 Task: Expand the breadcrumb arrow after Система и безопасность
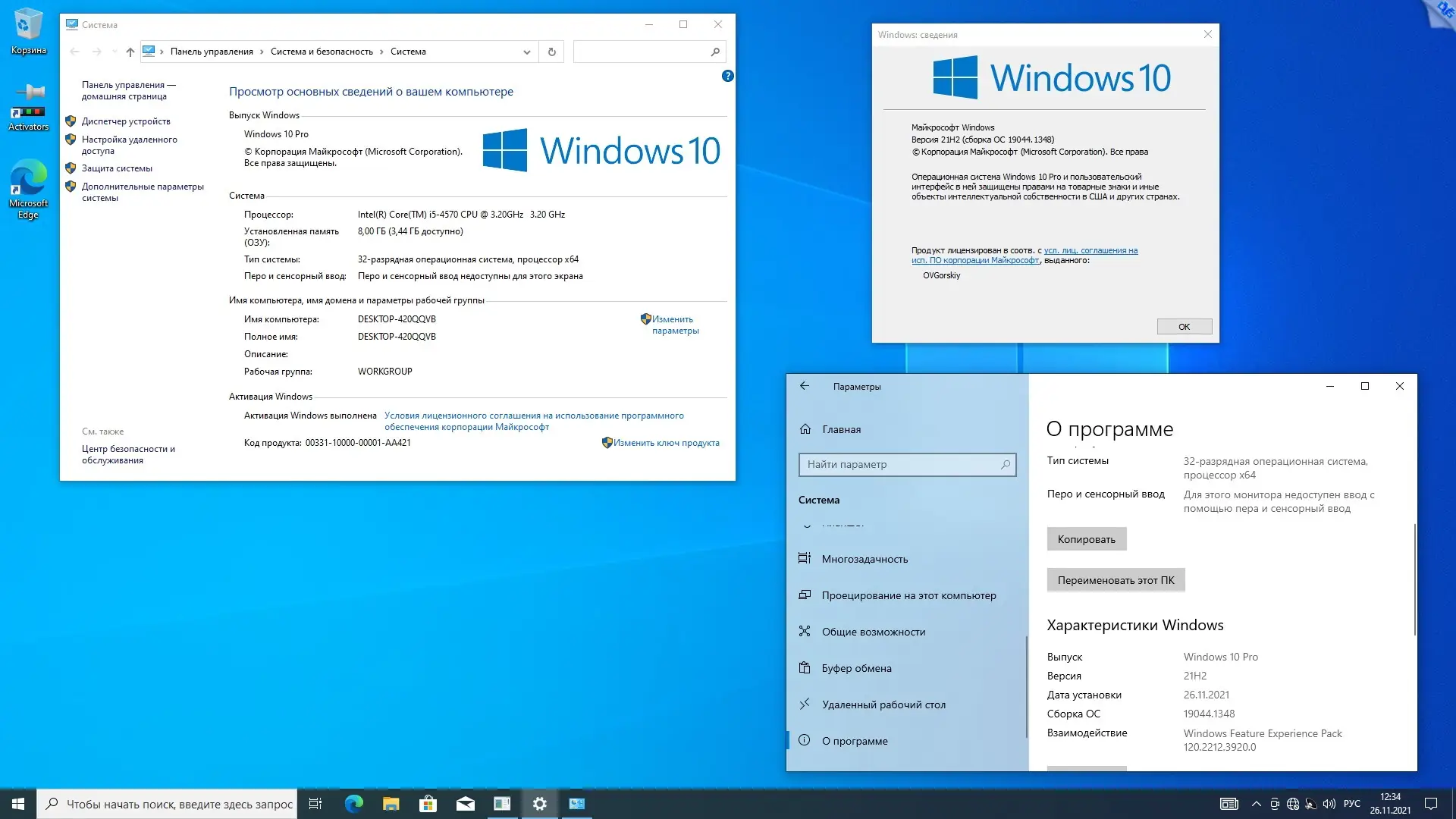(380, 52)
